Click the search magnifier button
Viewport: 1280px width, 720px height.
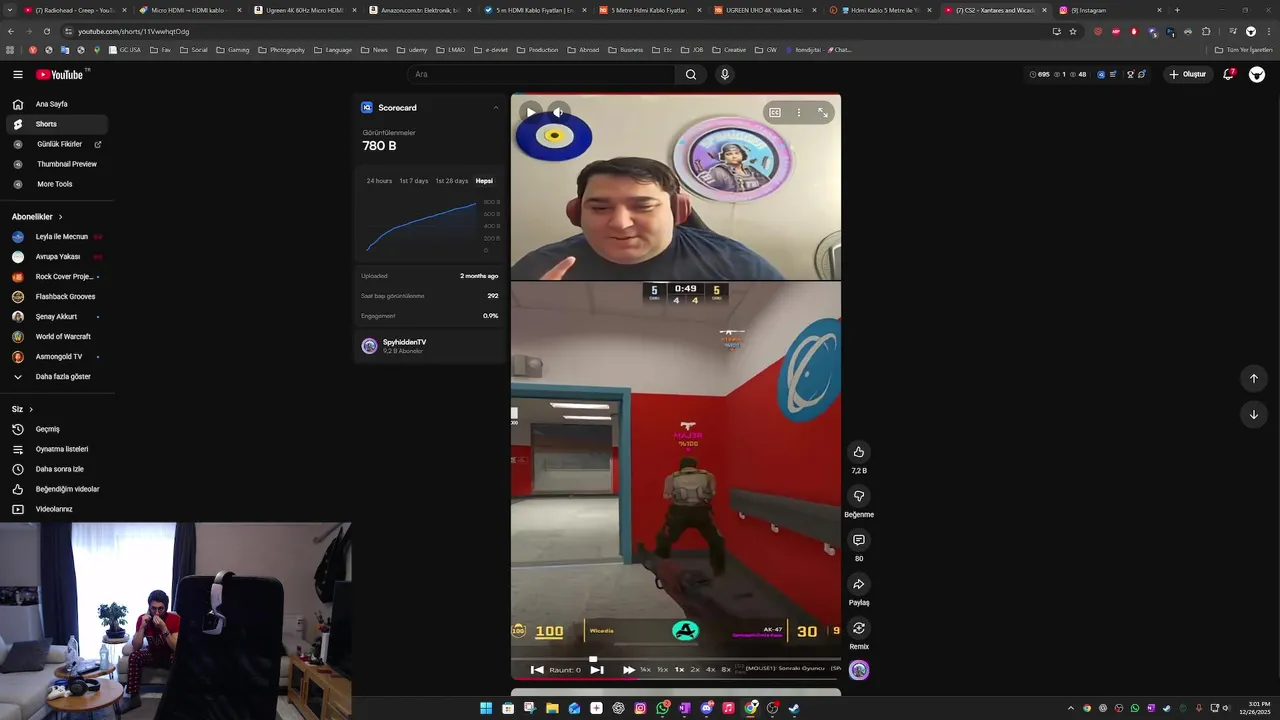tap(690, 74)
